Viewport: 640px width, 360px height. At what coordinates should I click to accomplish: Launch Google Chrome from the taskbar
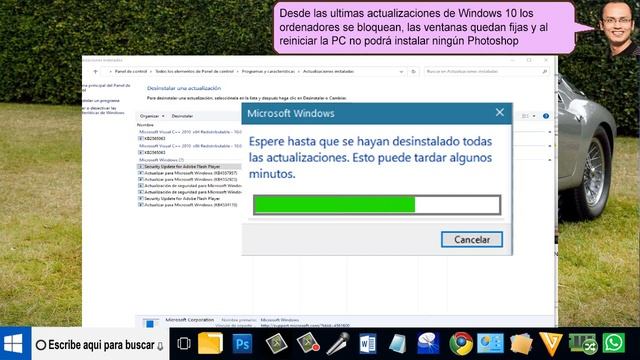(461, 343)
